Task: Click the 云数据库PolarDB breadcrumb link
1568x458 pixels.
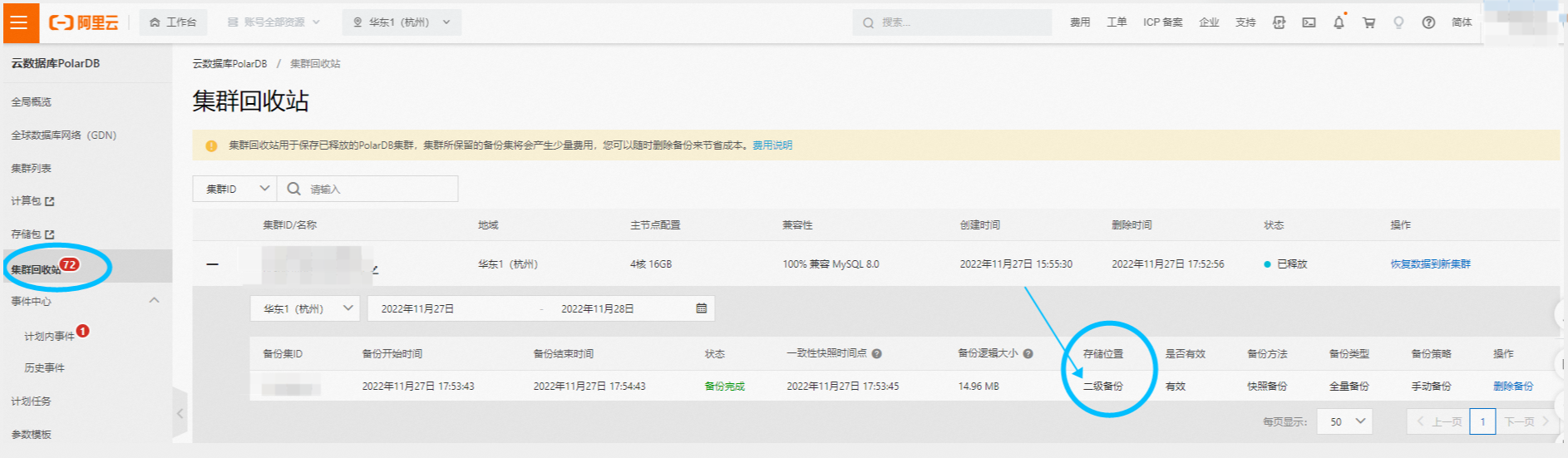Action: tap(230, 63)
